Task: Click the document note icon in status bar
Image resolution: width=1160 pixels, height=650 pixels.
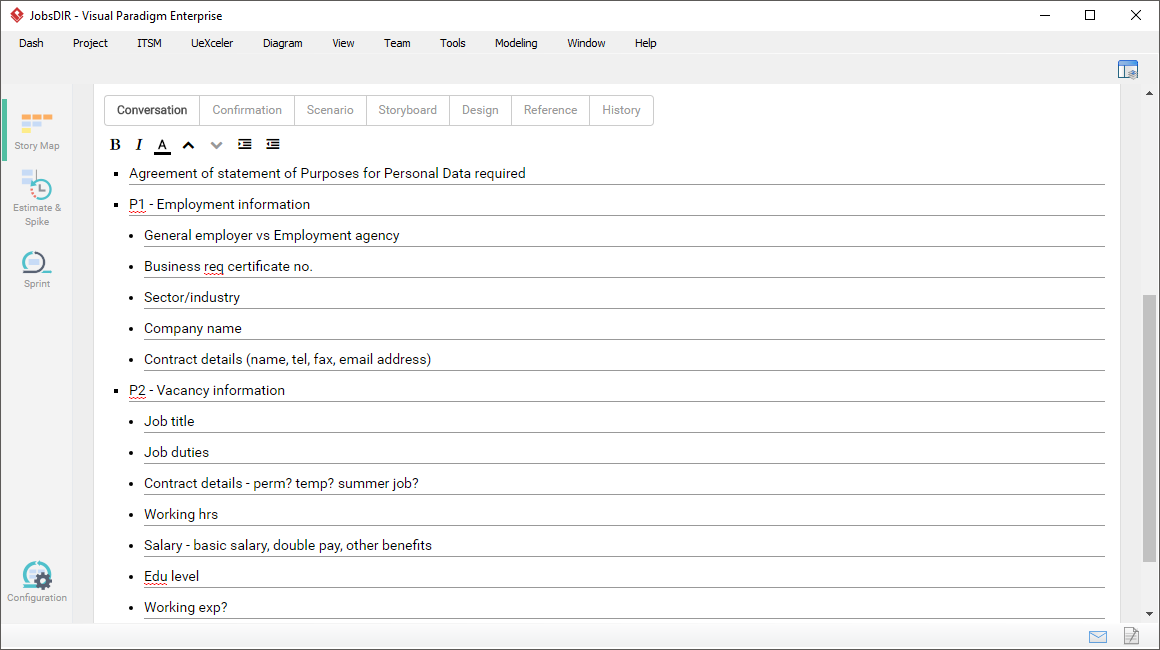Action: [x=1131, y=636]
